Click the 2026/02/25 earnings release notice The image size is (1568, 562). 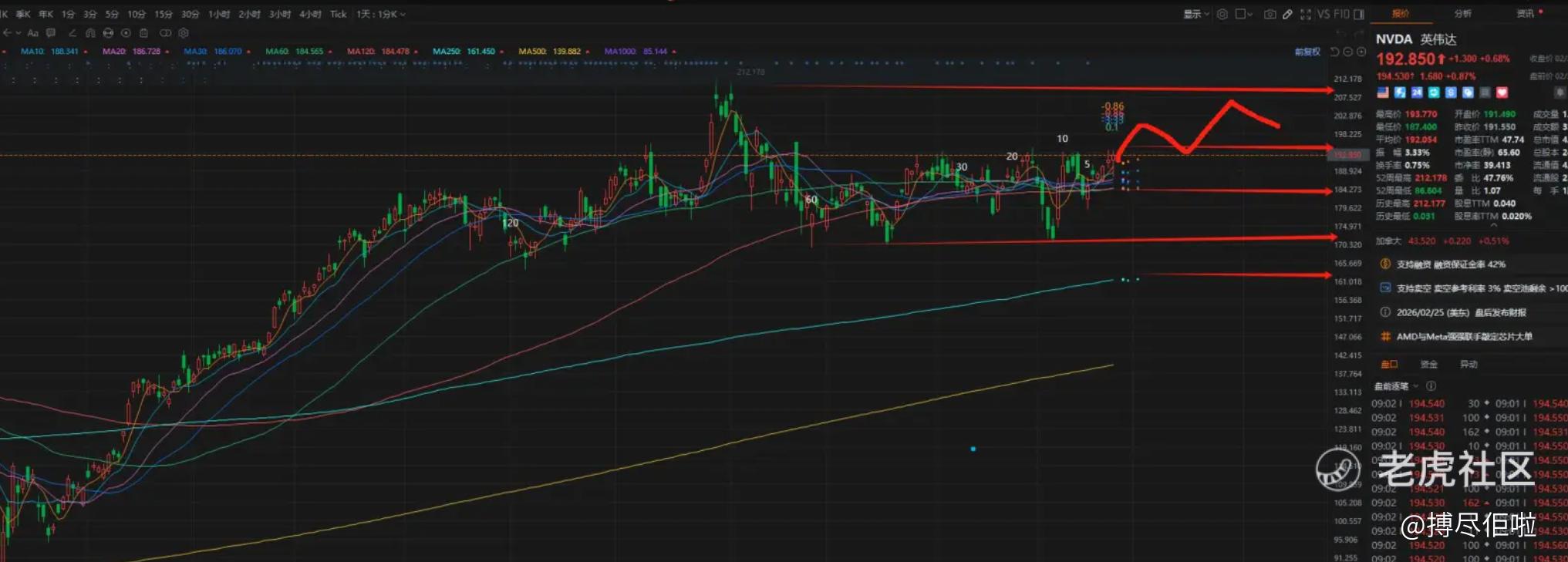click(1461, 312)
